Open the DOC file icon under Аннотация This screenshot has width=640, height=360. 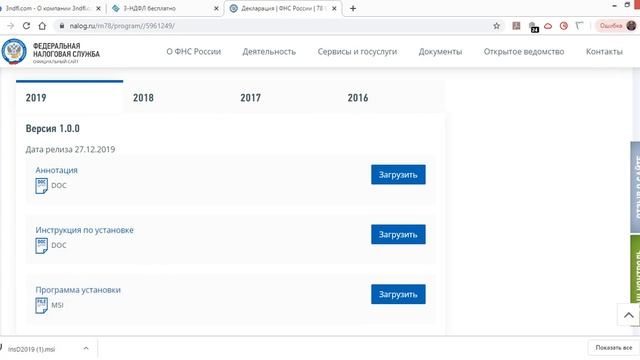[x=41, y=186]
